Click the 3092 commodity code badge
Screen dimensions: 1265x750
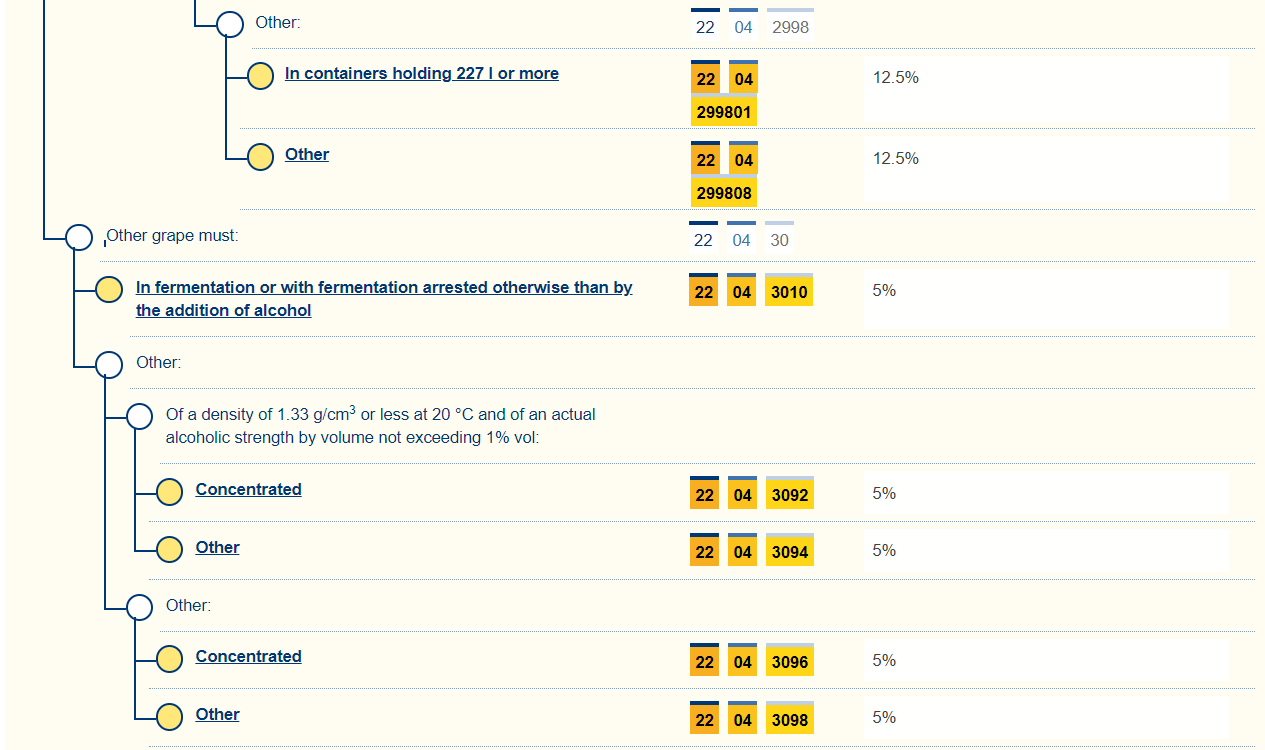[x=790, y=495]
